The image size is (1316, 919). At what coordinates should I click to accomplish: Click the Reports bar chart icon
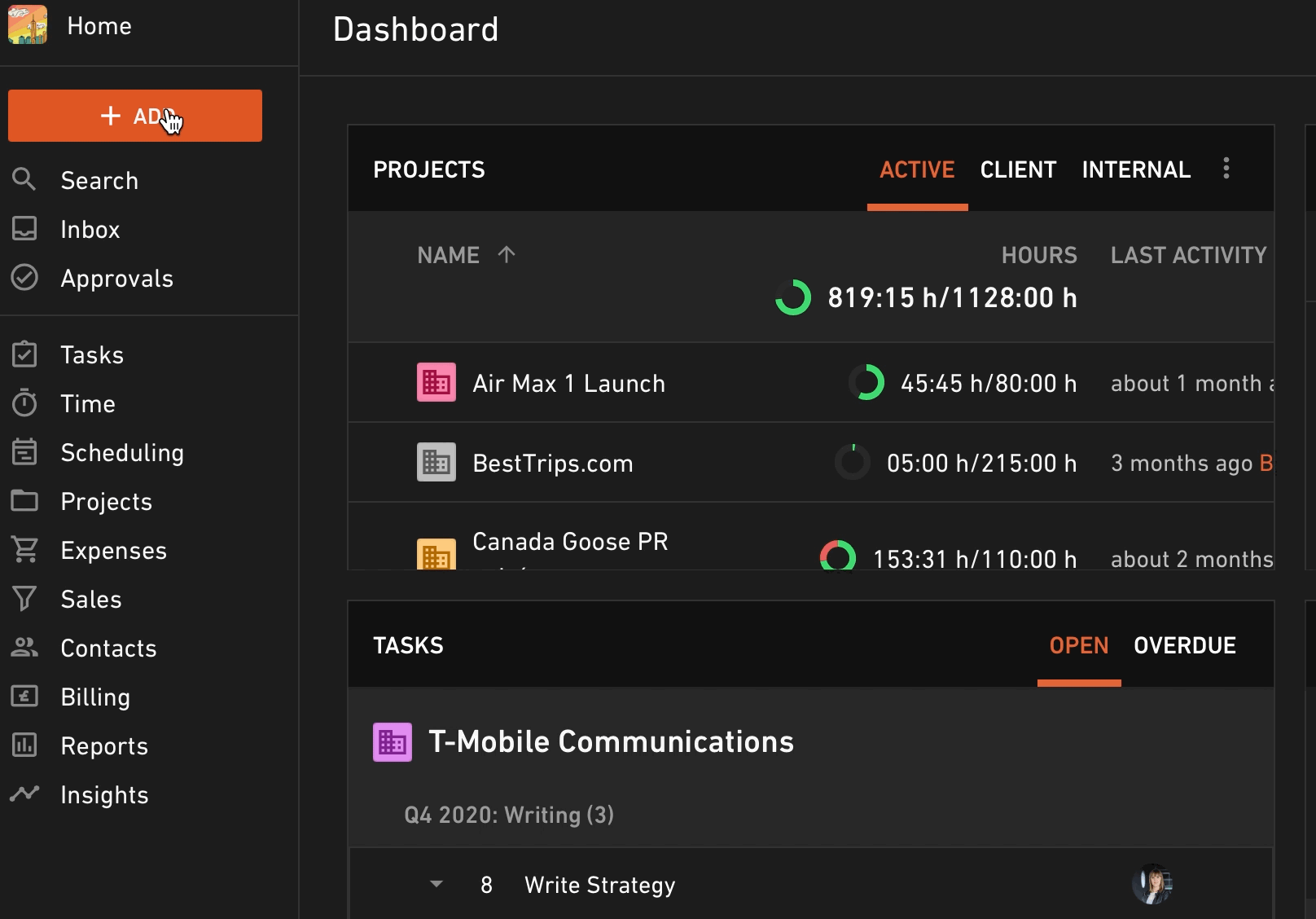(x=24, y=745)
